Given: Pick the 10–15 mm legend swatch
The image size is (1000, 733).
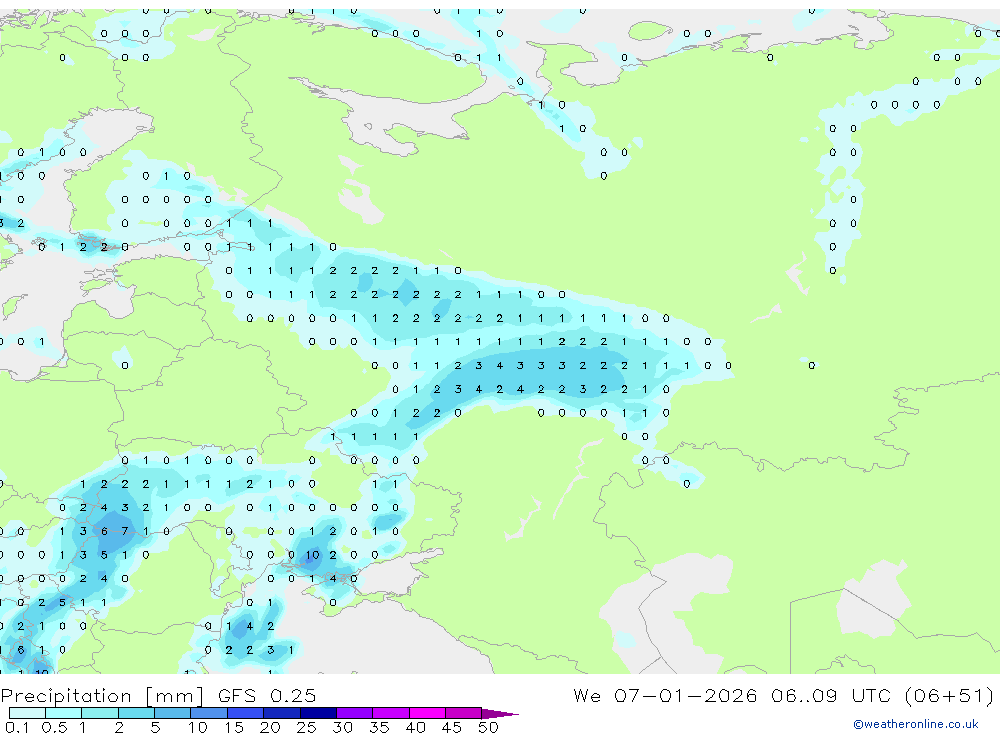Looking at the screenshot, I should (209, 713).
